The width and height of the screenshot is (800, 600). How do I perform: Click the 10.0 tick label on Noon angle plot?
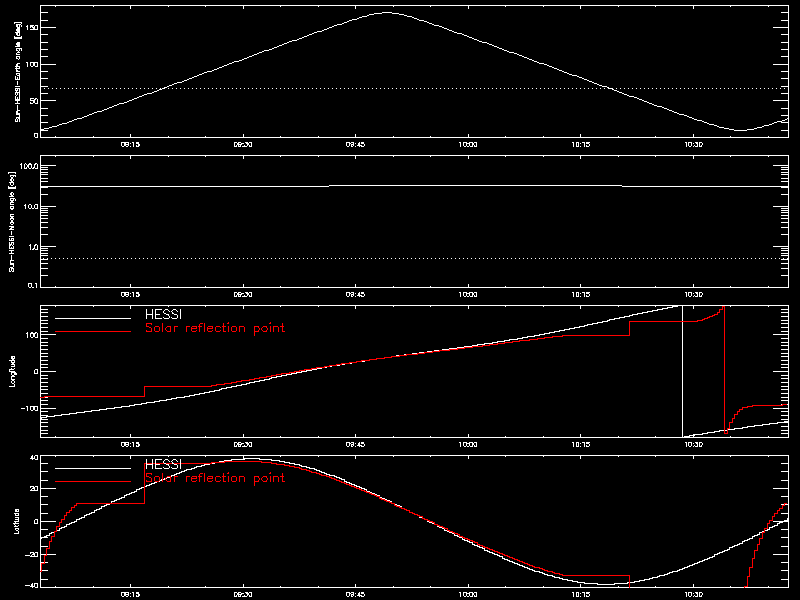coord(32,207)
